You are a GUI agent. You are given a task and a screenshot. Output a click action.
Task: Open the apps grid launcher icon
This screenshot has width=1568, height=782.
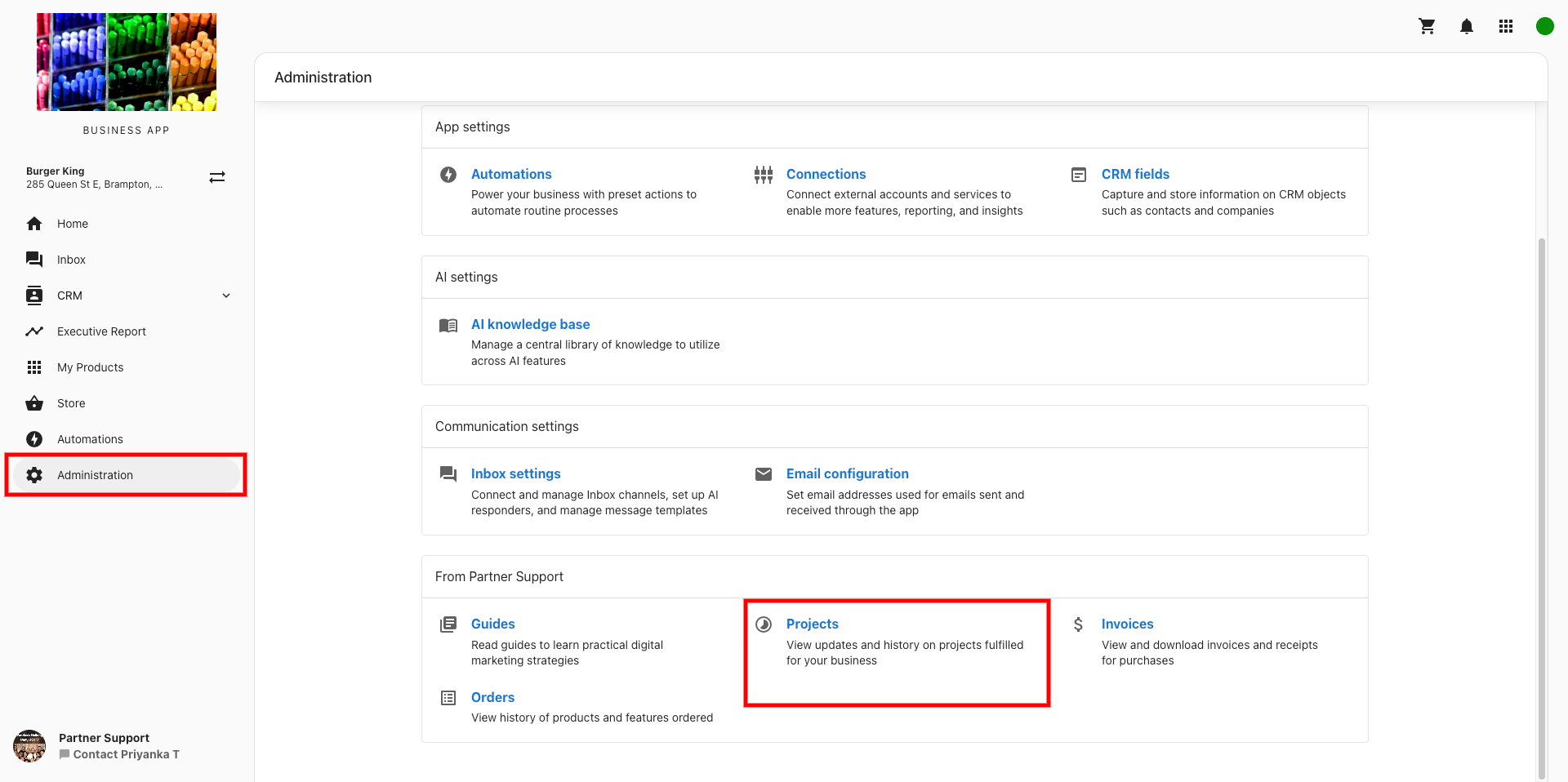(x=1506, y=26)
